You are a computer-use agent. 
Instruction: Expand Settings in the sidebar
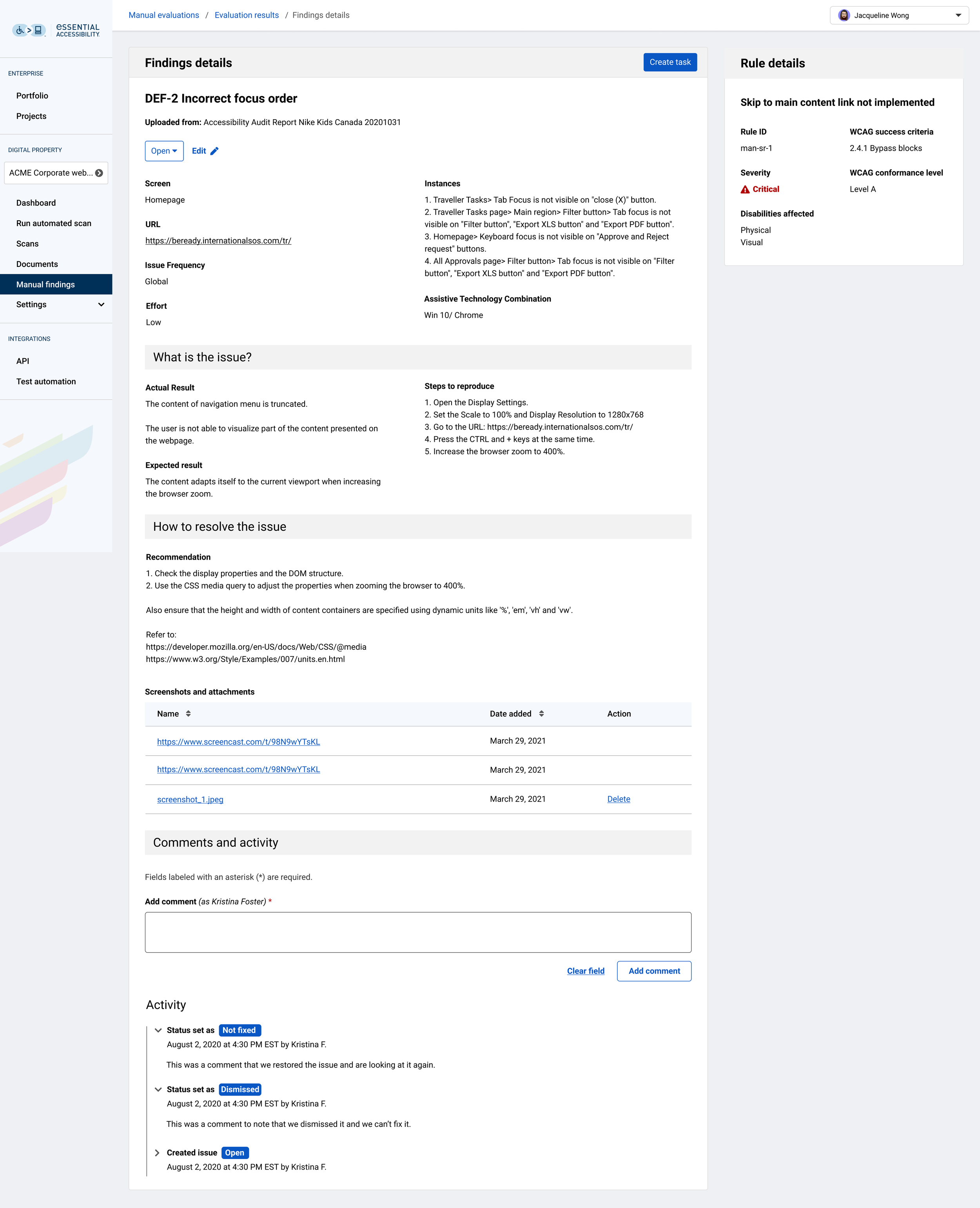point(101,304)
